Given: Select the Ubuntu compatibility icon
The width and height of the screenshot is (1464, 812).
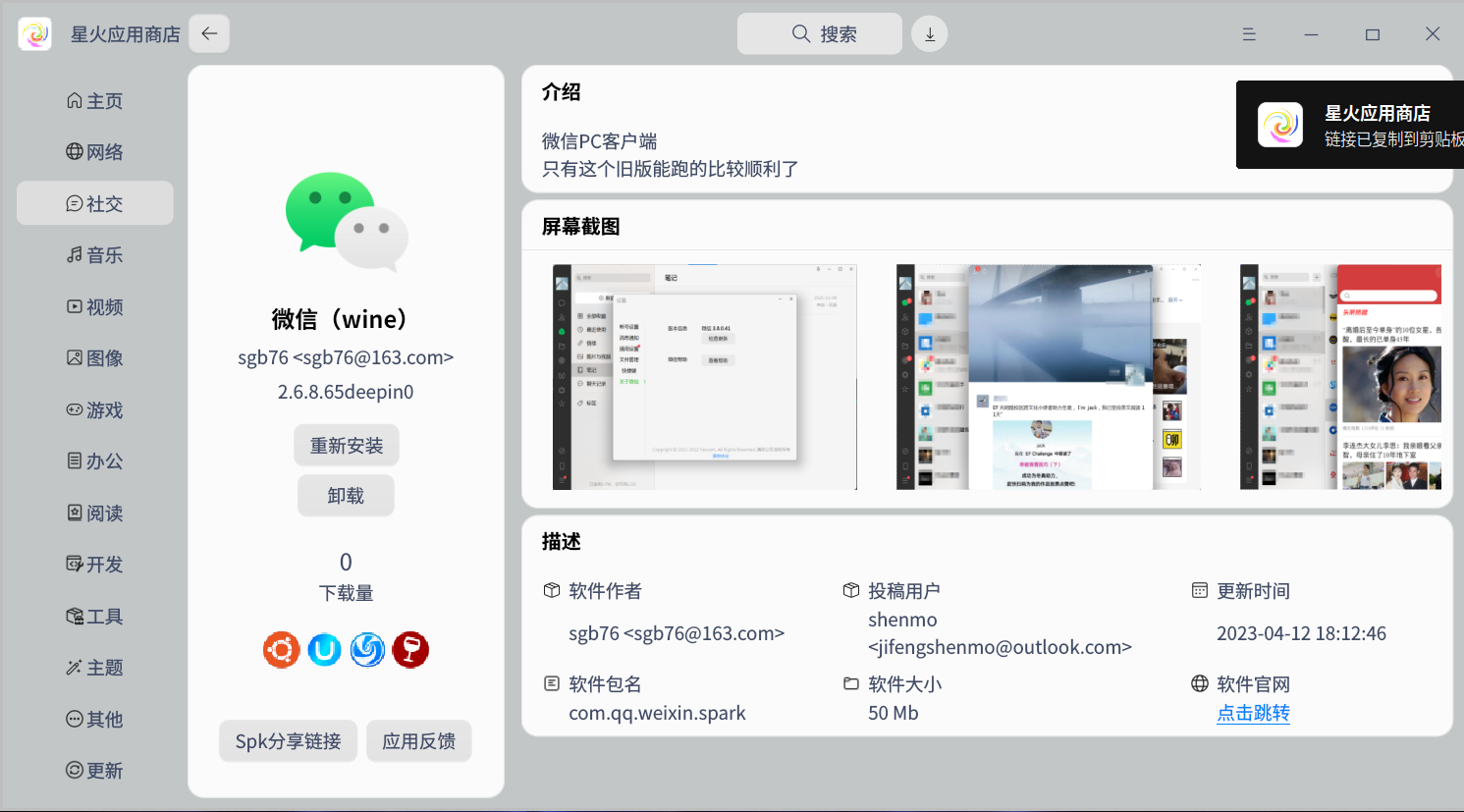Looking at the screenshot, I should [x=281, y=649].
